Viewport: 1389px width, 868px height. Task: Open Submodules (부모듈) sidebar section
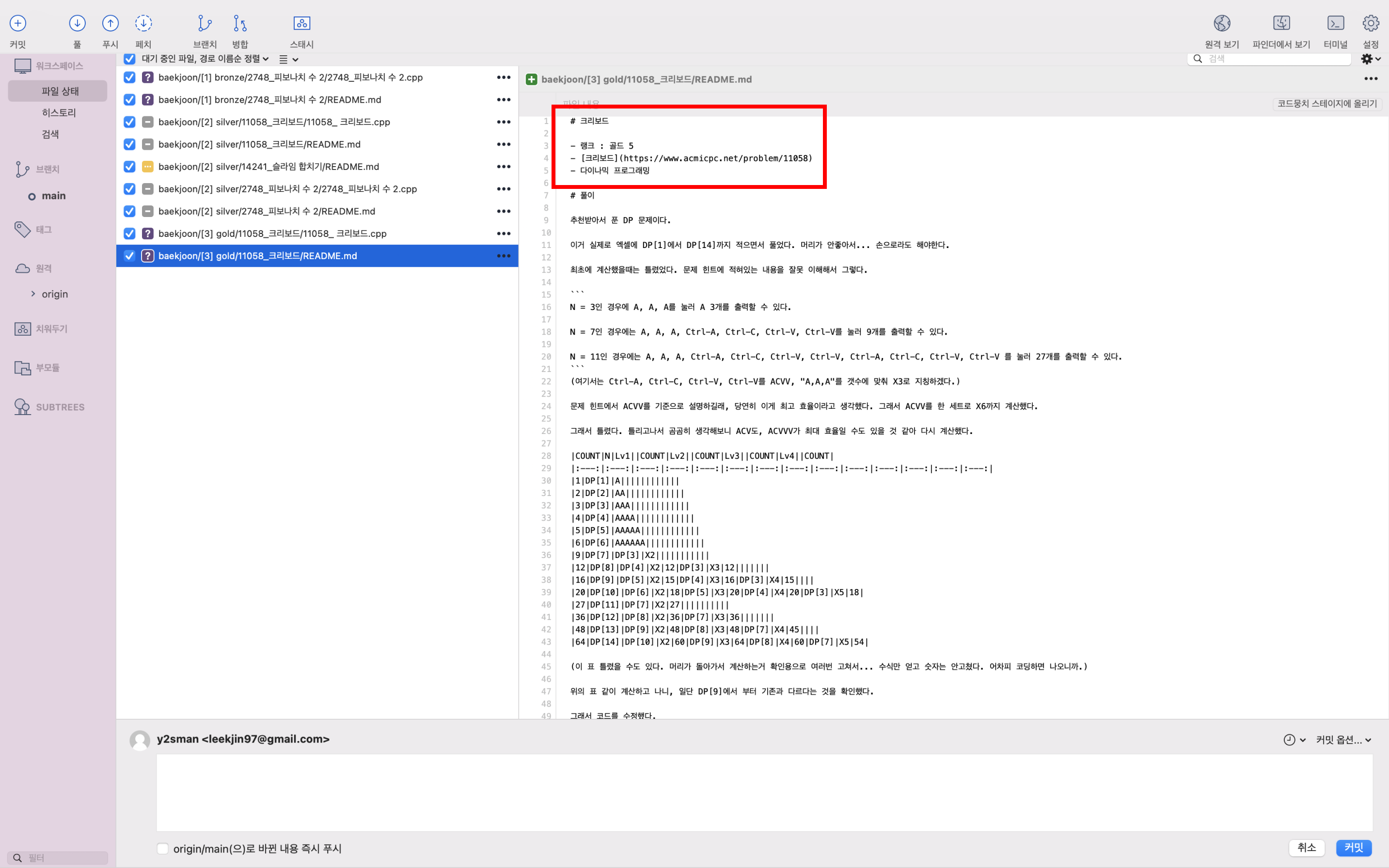[x=47, y=368]
